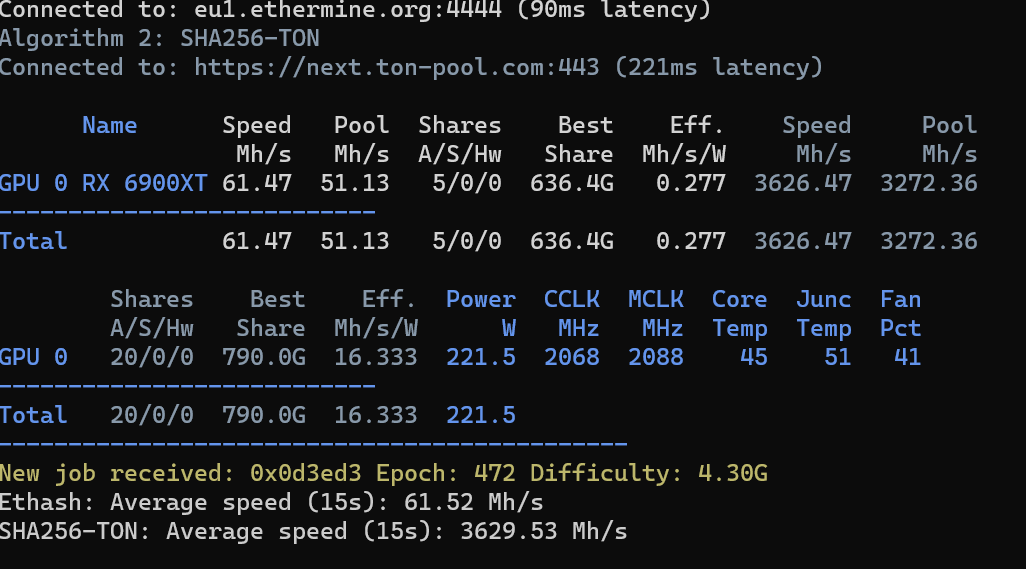Click the 20/0/0 shares in GPU 0 row

click(152, 357)
